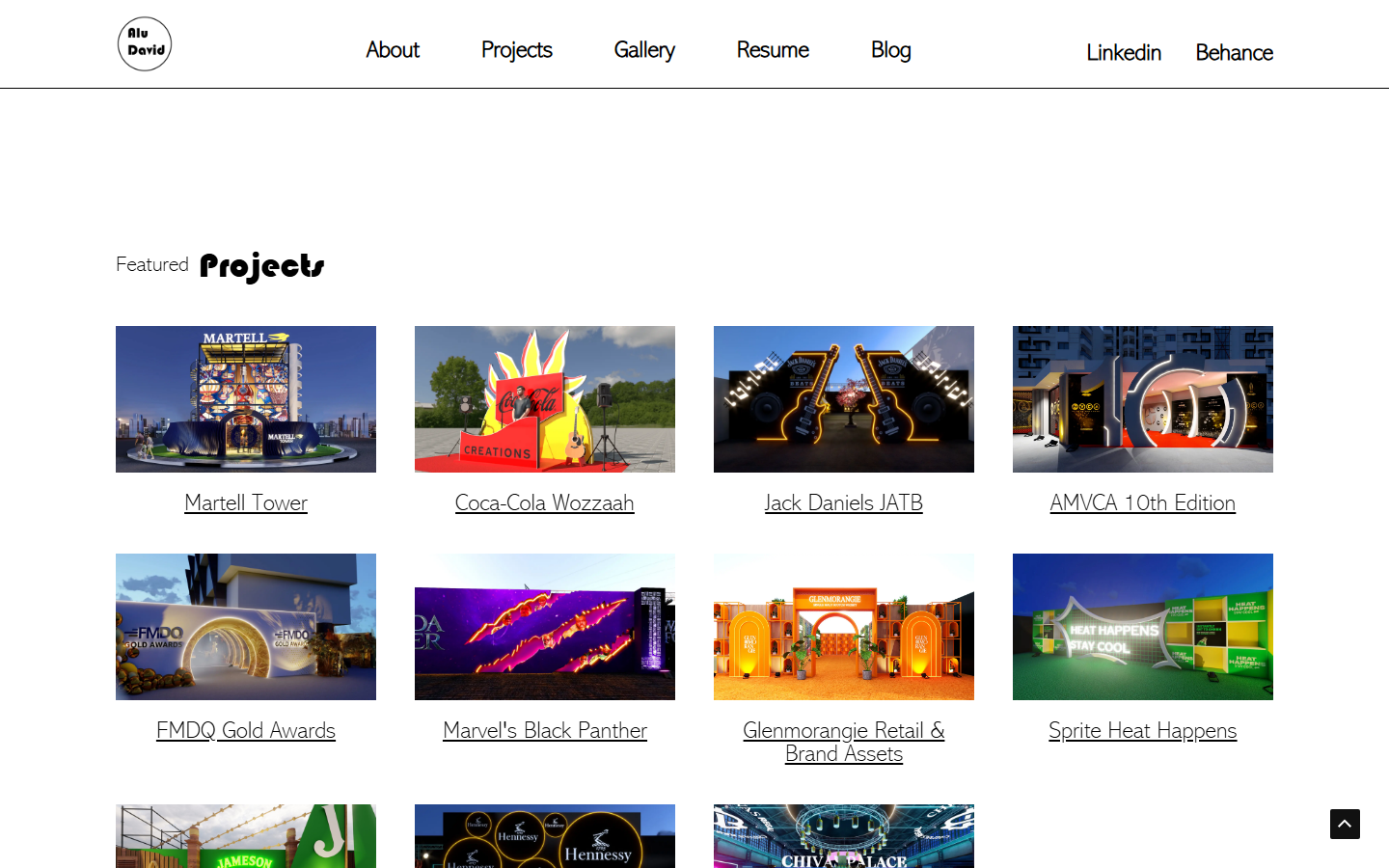Click the Sprite Heat Happens title link
Image resolution: width=1389 pixels, height=868 pixels.
[1143, 730]
